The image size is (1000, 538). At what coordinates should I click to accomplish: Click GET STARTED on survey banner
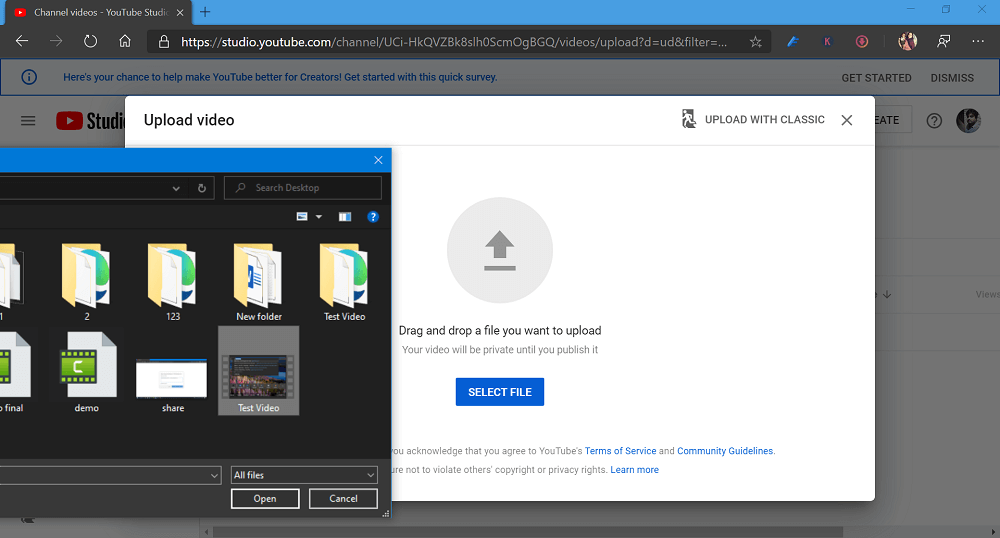coord(876,78)
